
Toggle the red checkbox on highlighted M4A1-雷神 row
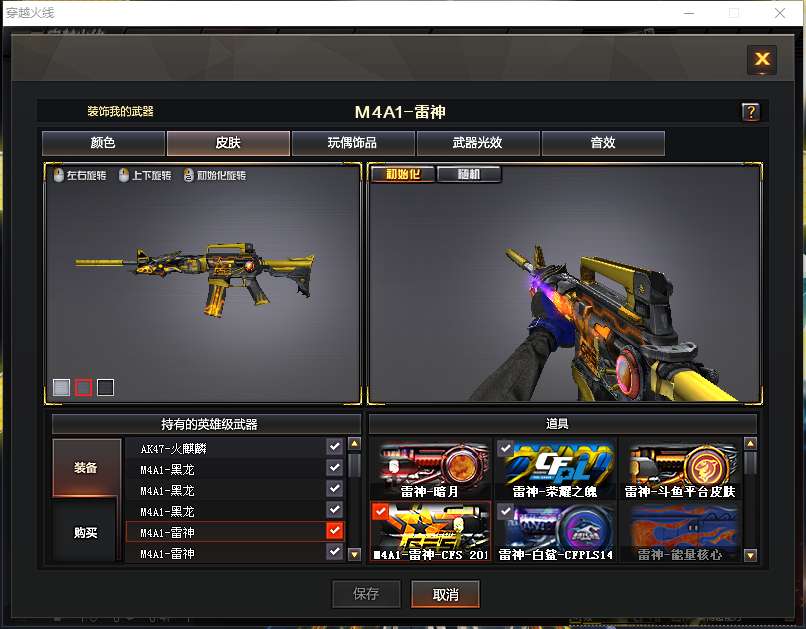pos(335,531)
